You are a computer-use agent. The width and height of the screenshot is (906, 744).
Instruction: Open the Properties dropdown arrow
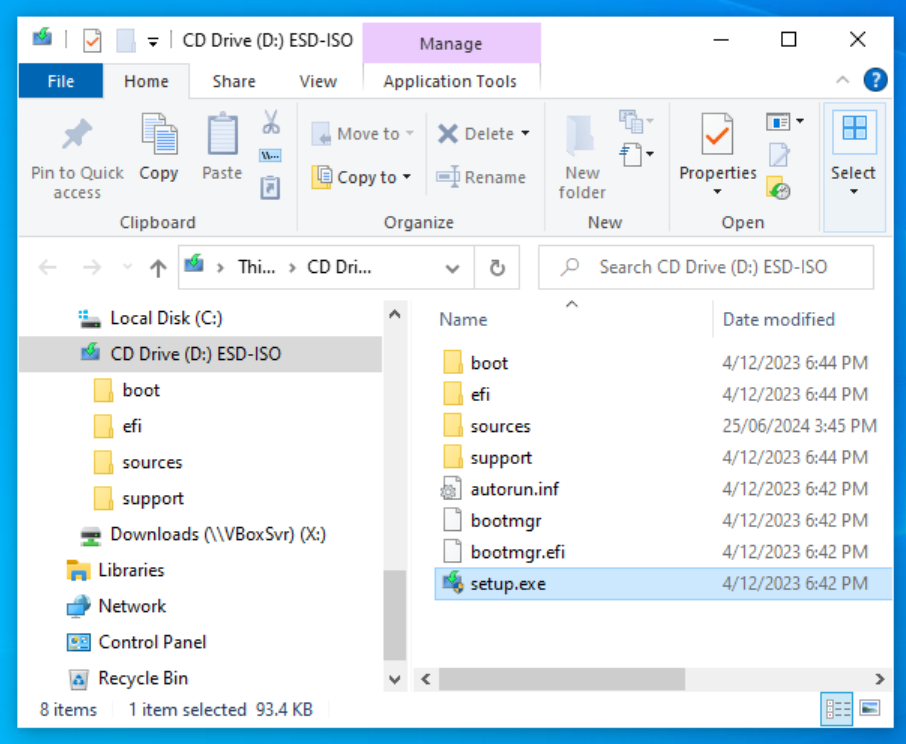pos(717,192)
